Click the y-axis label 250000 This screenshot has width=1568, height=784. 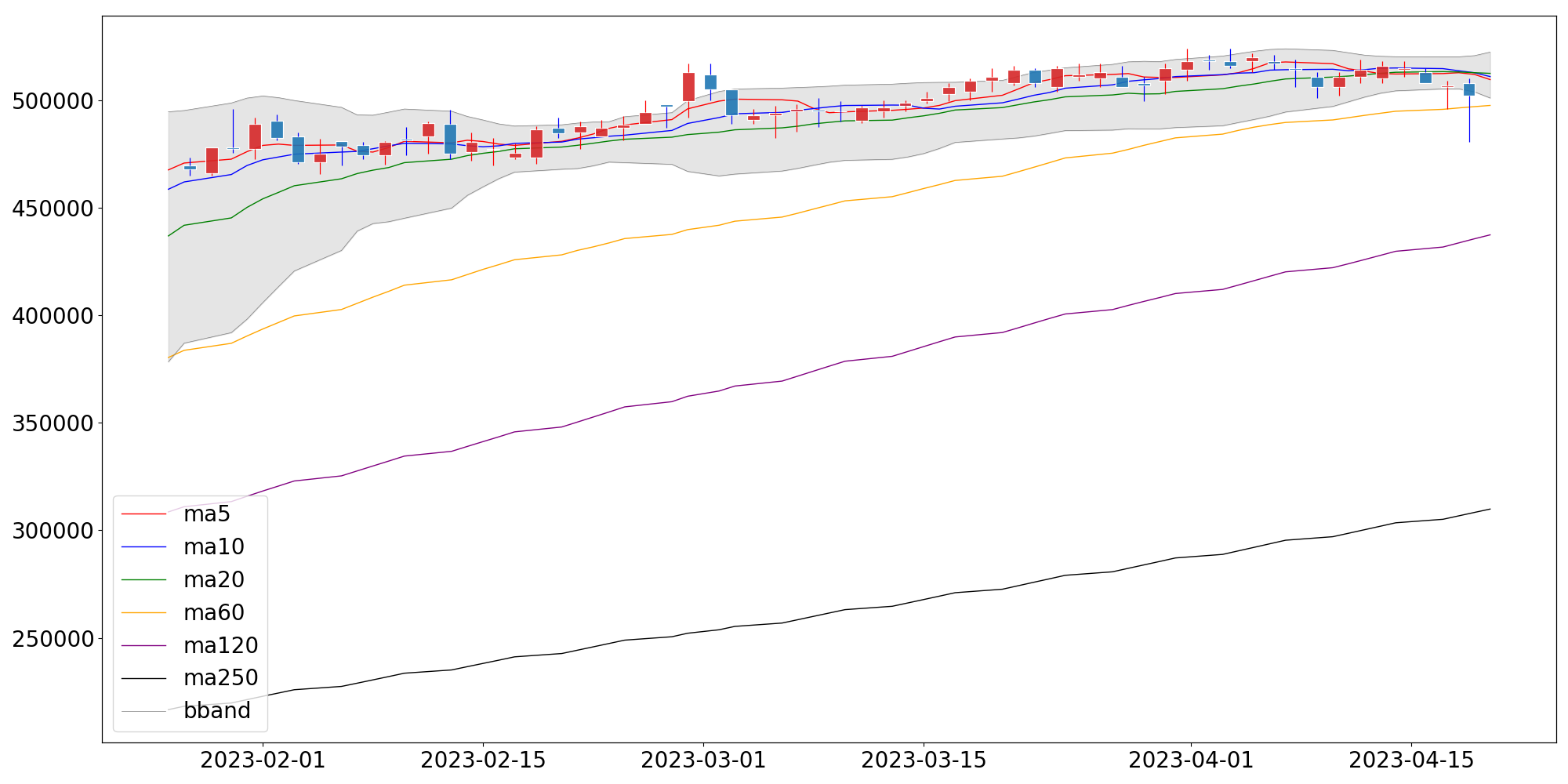[53, 638]
